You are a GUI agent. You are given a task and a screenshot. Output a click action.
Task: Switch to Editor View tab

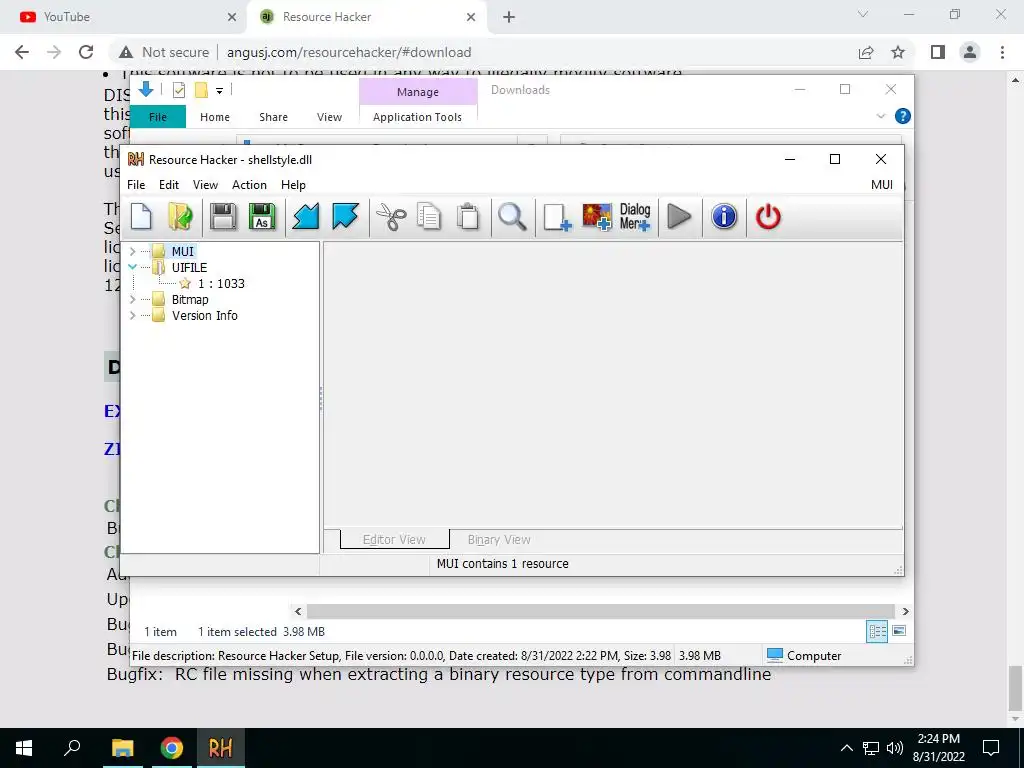pyautogui.click(x=394, y=539)
